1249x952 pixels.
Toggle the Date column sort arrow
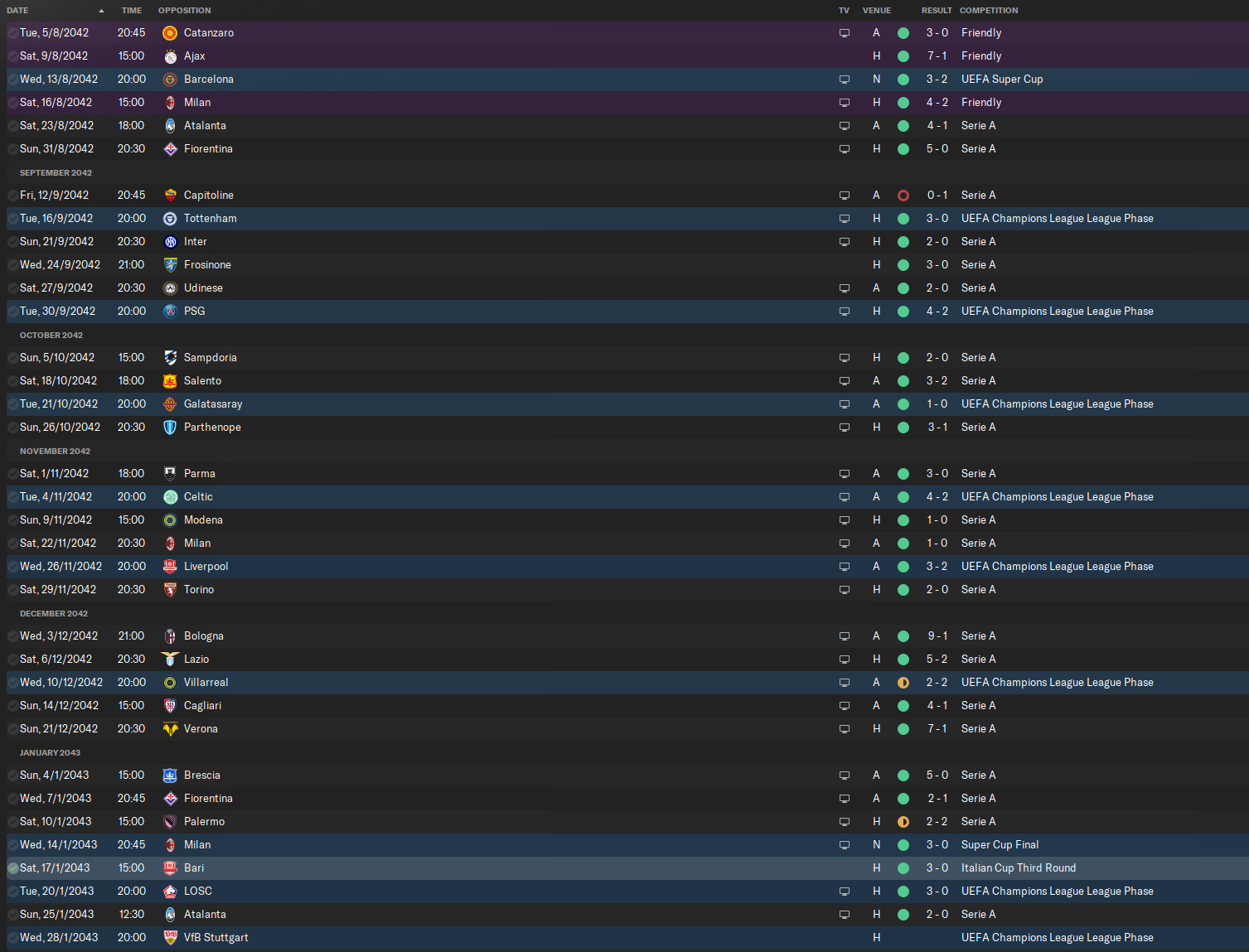pos(101,11)
